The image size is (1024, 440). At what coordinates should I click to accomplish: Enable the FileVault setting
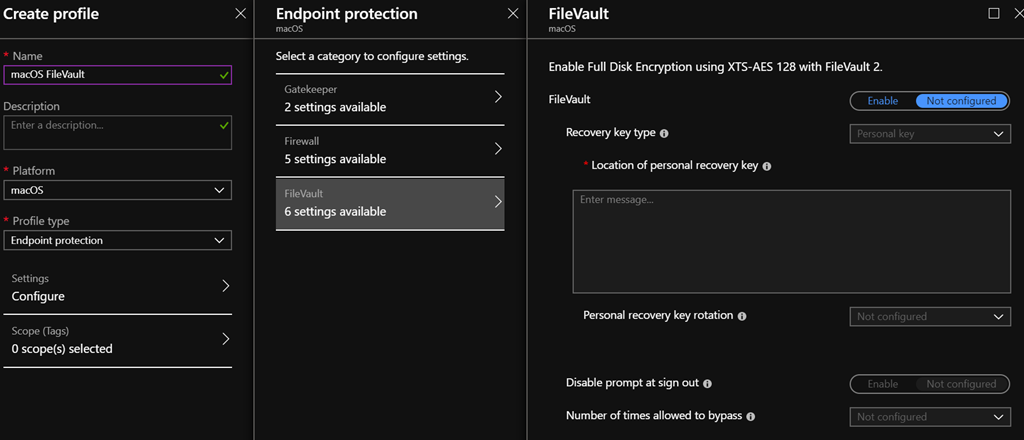point(882,101)
